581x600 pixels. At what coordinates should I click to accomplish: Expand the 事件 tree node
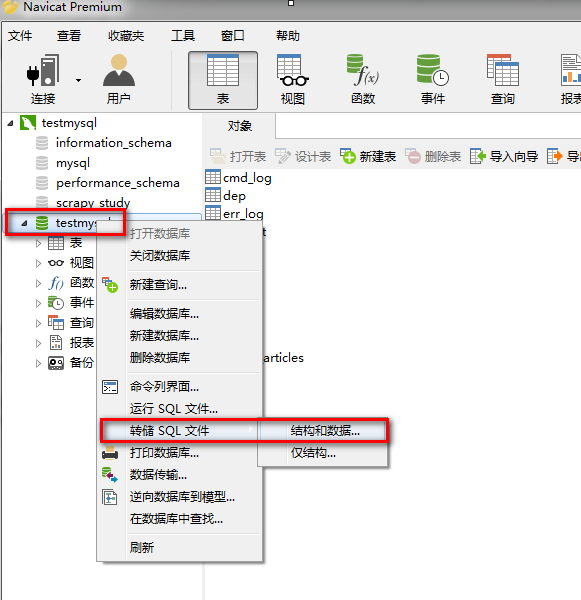coord(38,303)
